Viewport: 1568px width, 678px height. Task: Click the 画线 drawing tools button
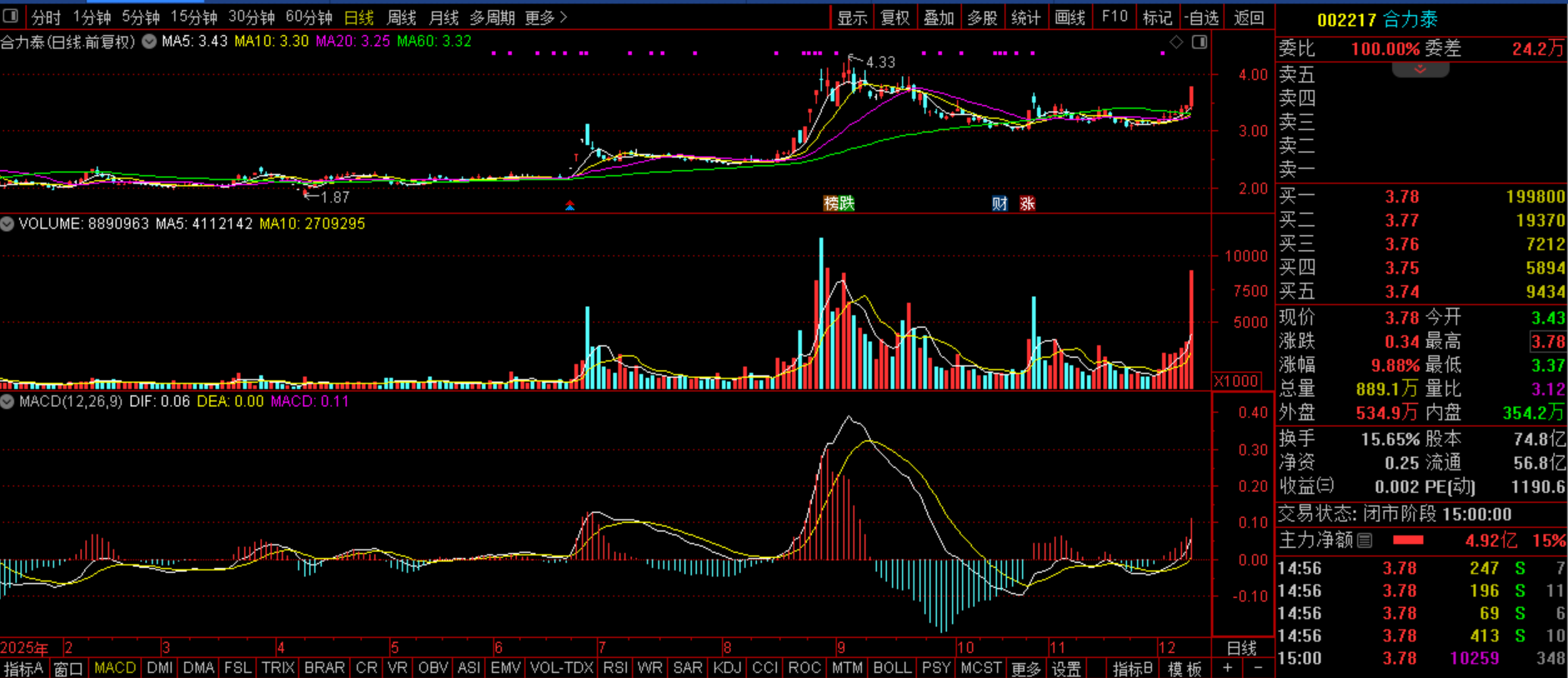point(1070,18)
